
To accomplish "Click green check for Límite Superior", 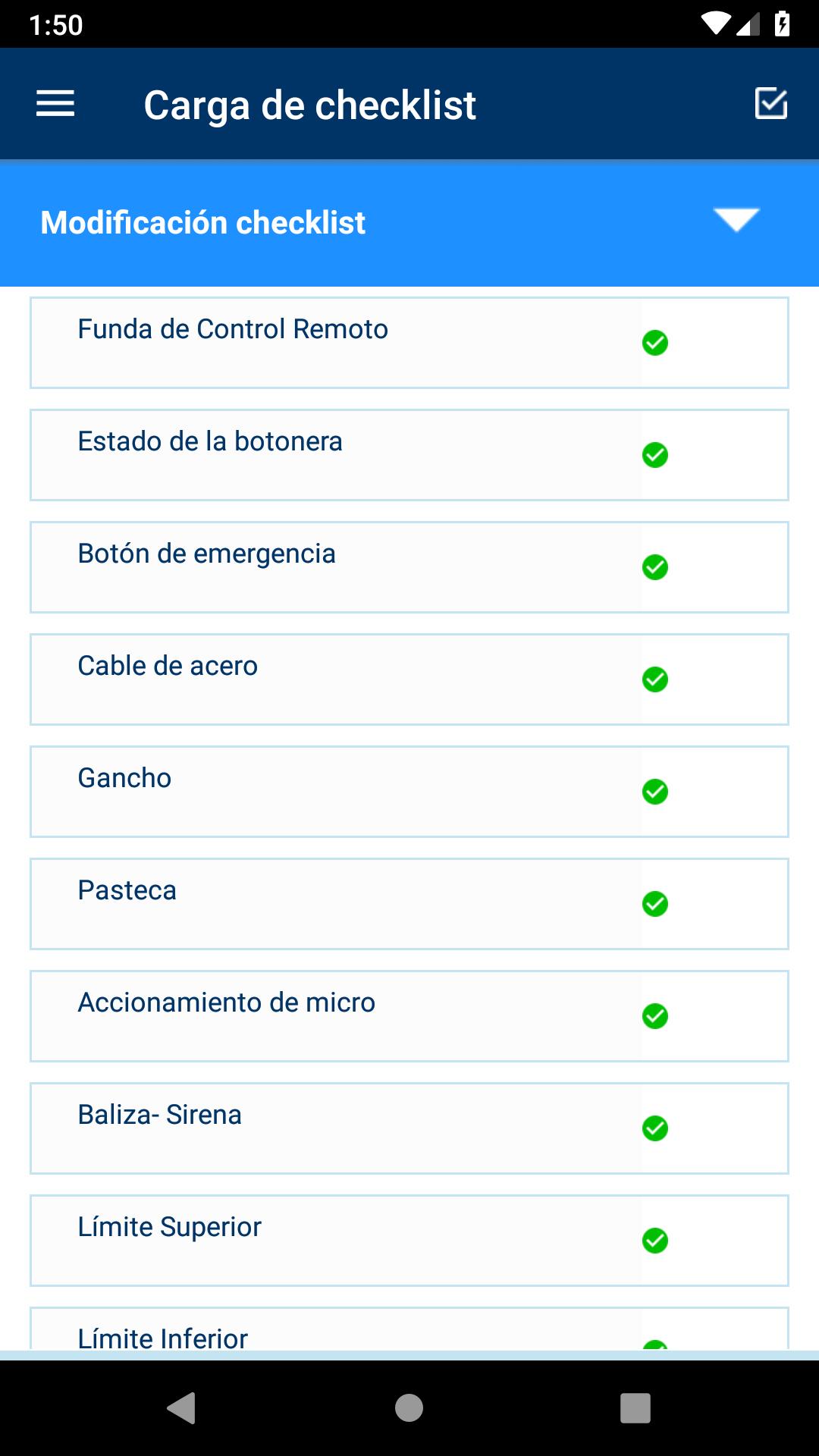I will [655, 1241].
